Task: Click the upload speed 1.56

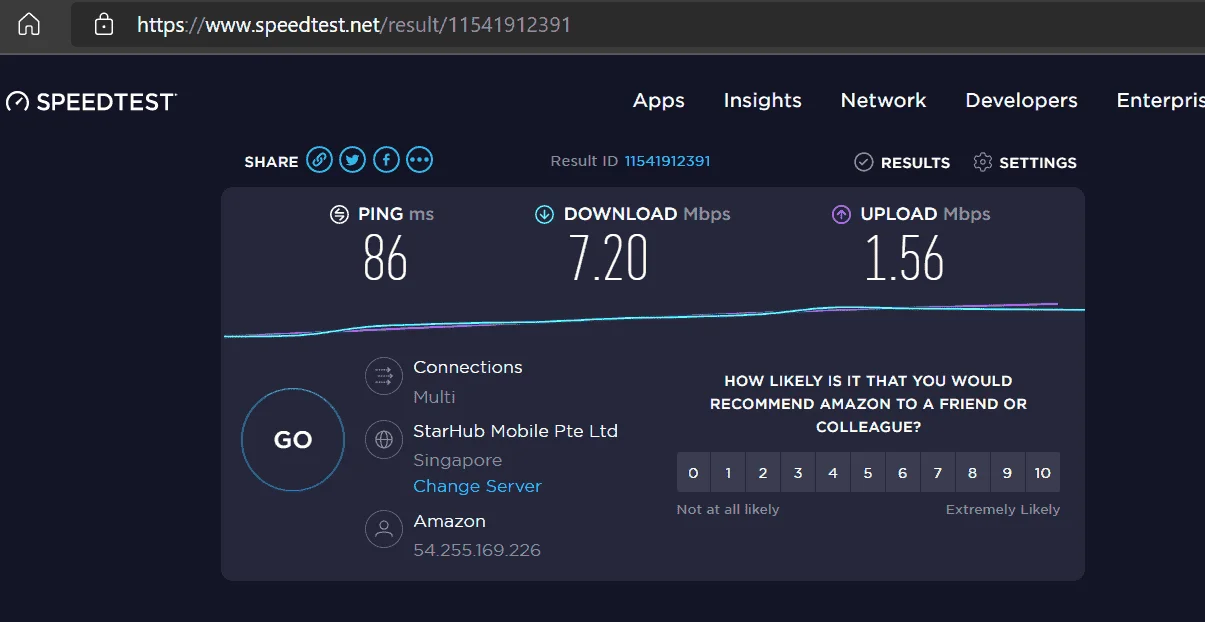Action: [905, 258]
